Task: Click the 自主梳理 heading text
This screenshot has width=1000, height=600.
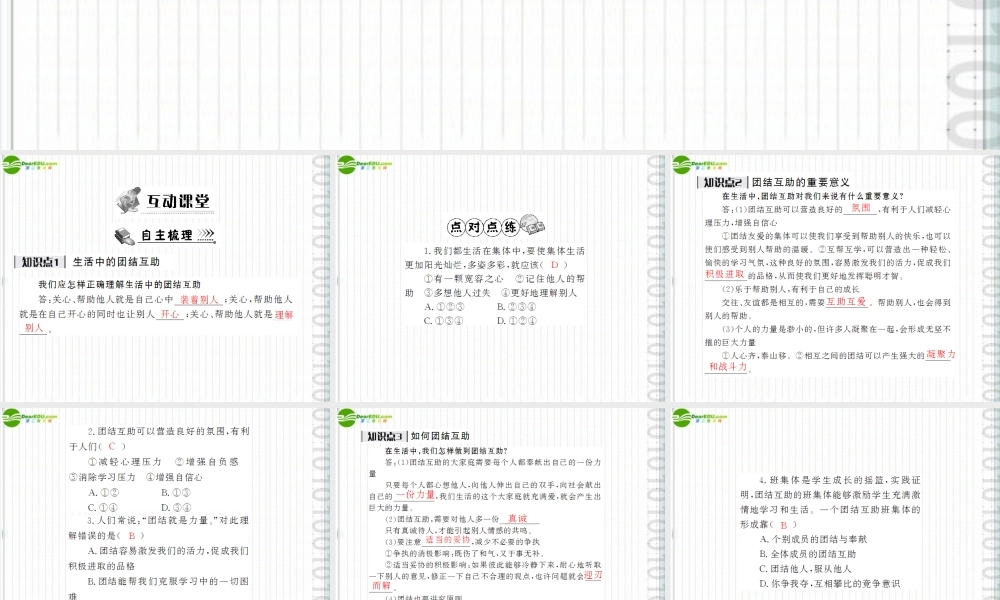Action: click(166, 235)
